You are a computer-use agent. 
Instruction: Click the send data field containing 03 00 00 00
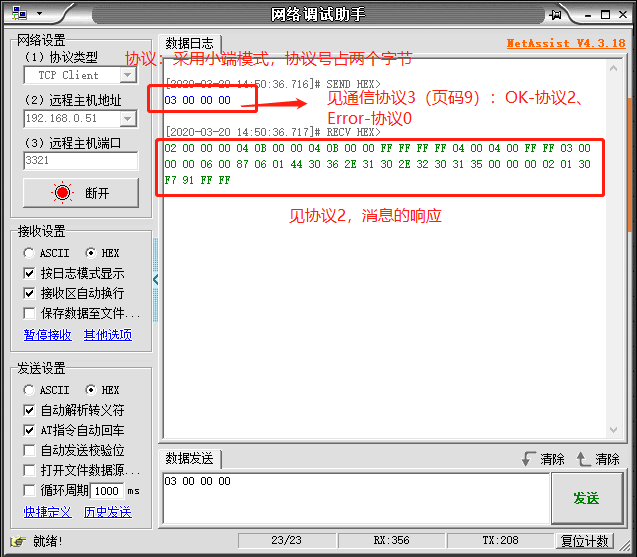[x=356, y=498]
